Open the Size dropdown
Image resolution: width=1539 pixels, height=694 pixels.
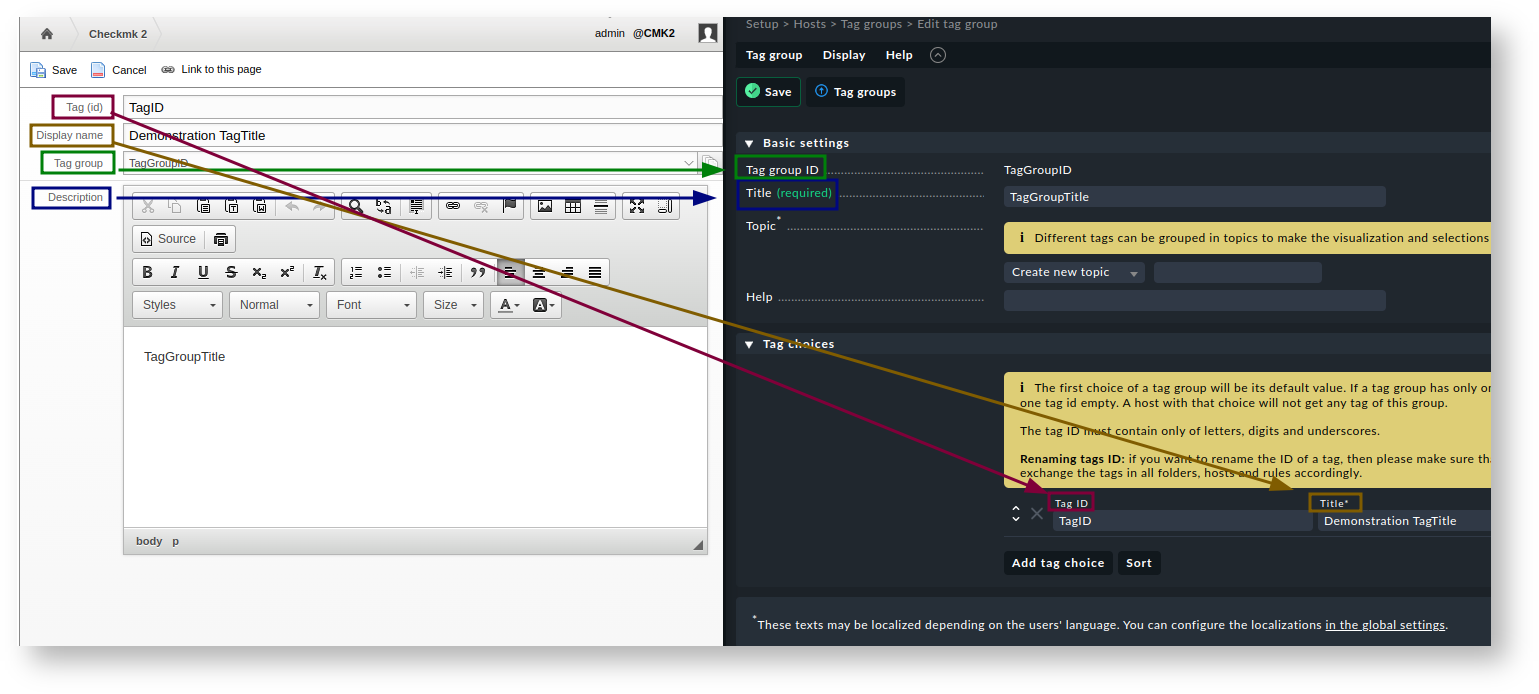tap(453, 305)
